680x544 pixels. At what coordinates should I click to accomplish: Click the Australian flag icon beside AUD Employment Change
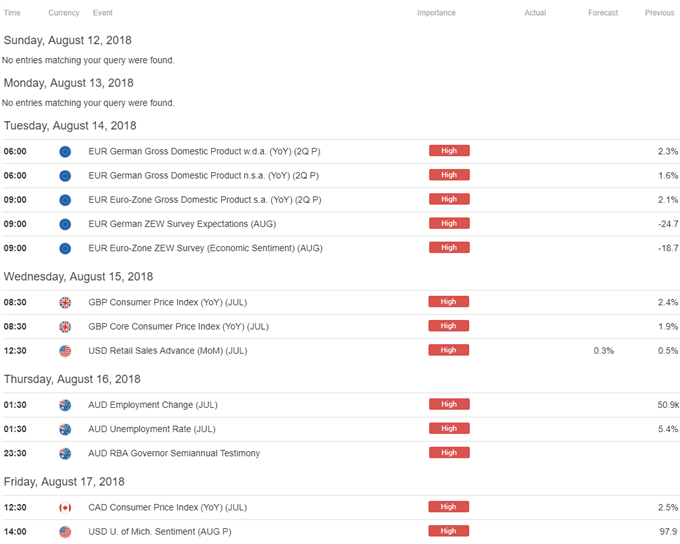tap(65, 406)
